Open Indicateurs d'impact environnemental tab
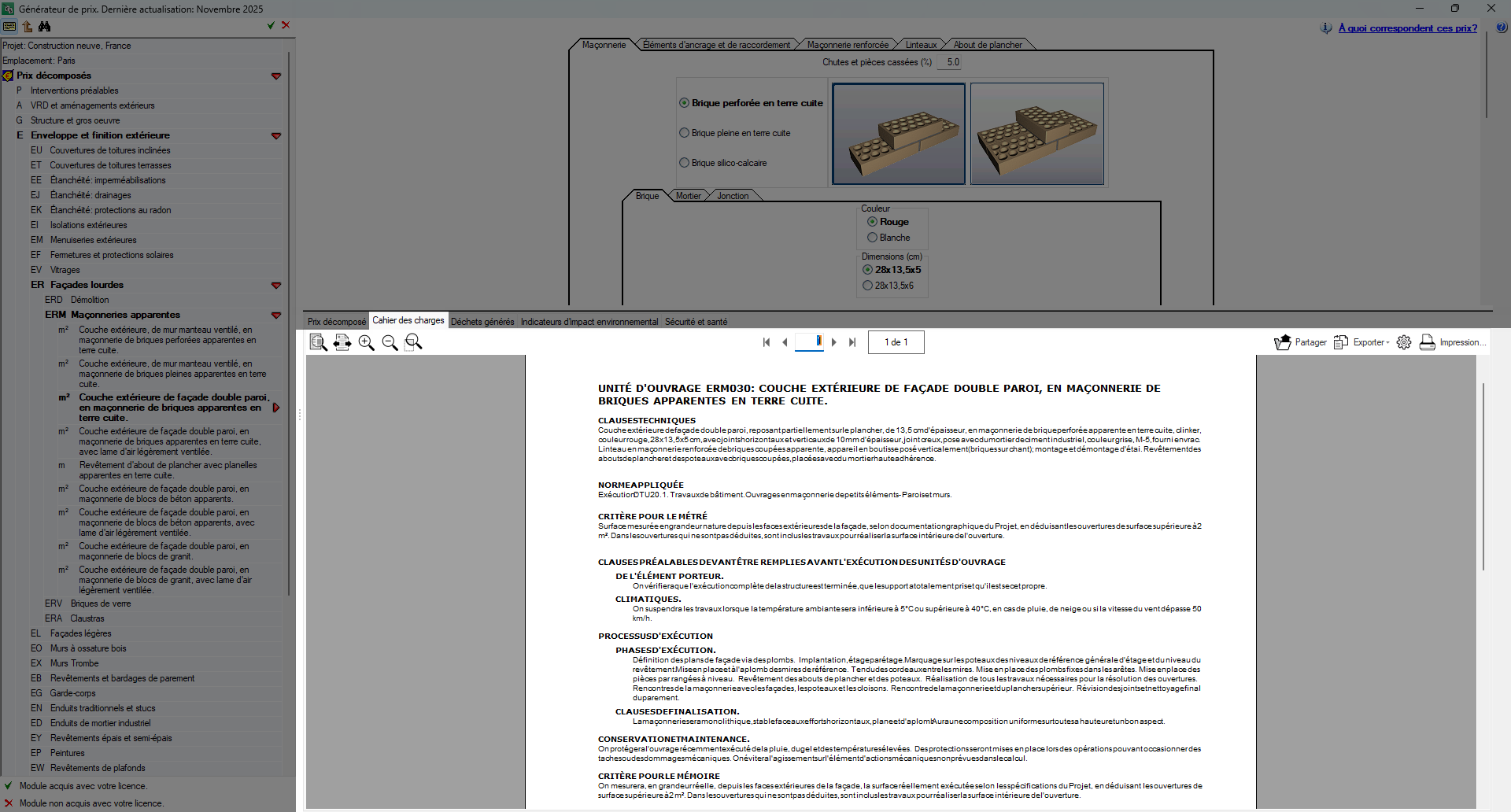The height and width of the screenshot is (812, 1511). tap(589, 322)
